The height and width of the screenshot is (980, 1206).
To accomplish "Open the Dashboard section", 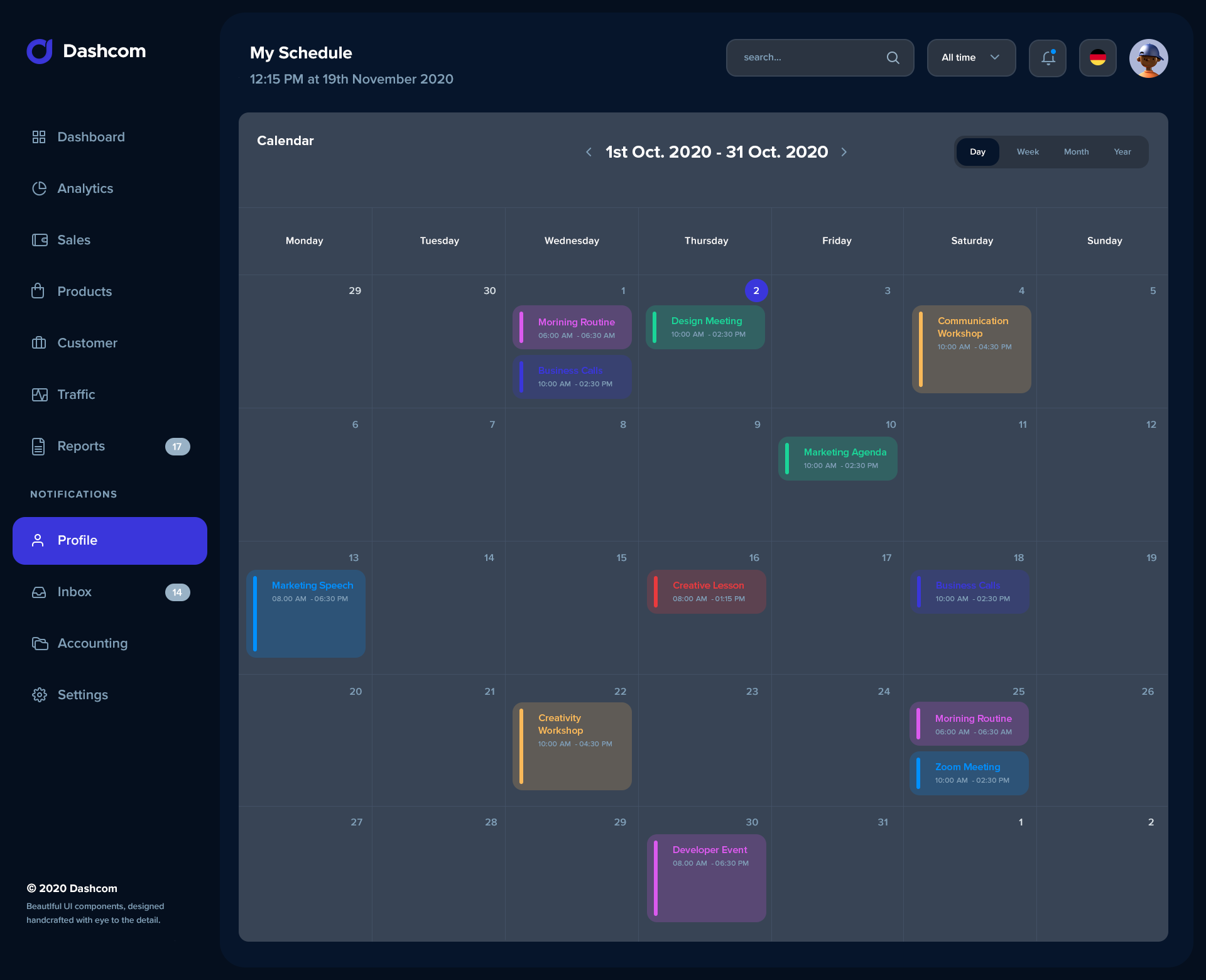I will tap(91, 137).
